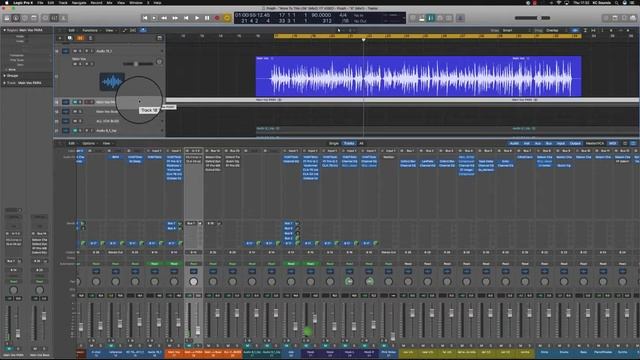This screenshot has height=360, width=640.
Task: Toggle the Bus channel filter button in mixer
Action: tap(549, 143)
